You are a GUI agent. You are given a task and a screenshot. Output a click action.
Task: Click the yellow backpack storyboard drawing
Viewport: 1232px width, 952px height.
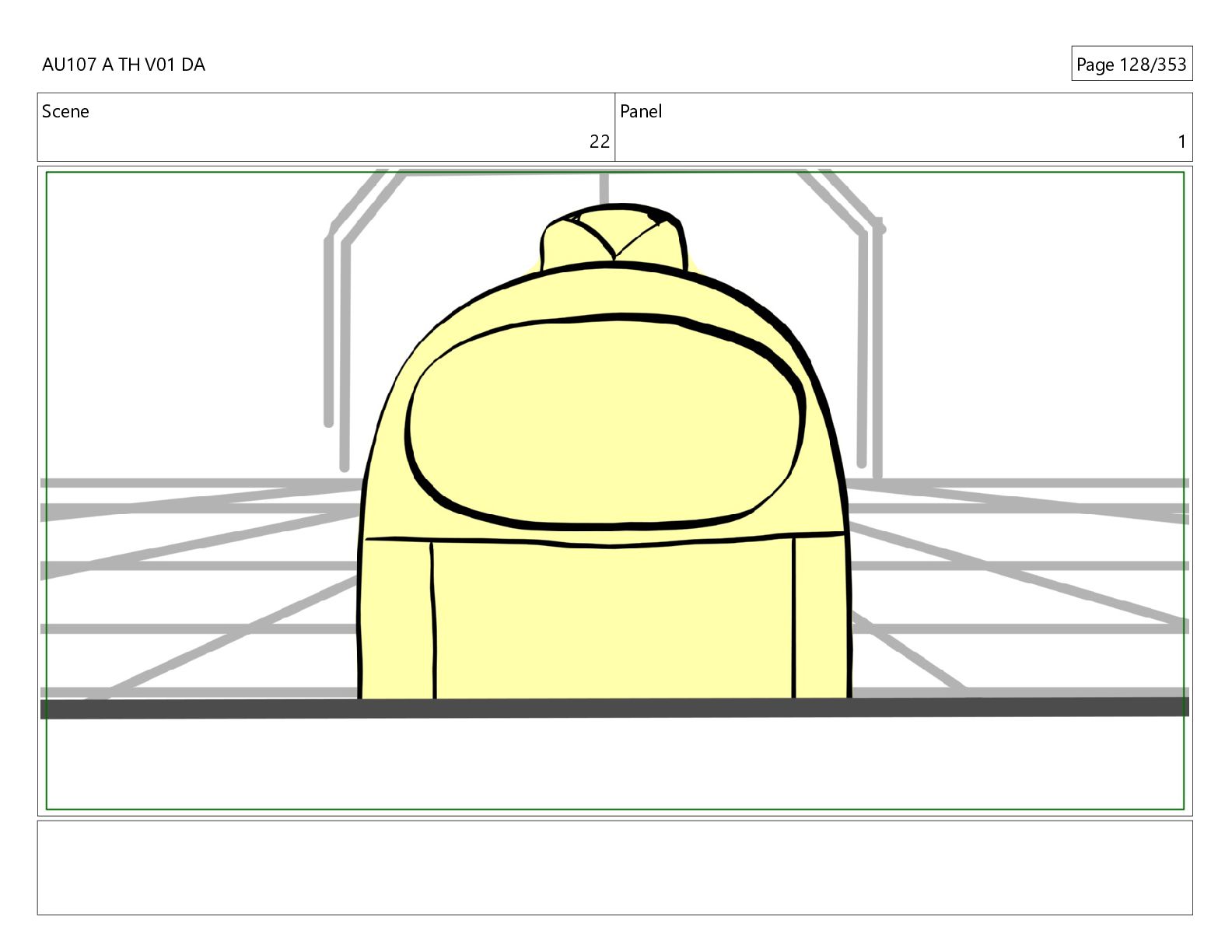604,453
